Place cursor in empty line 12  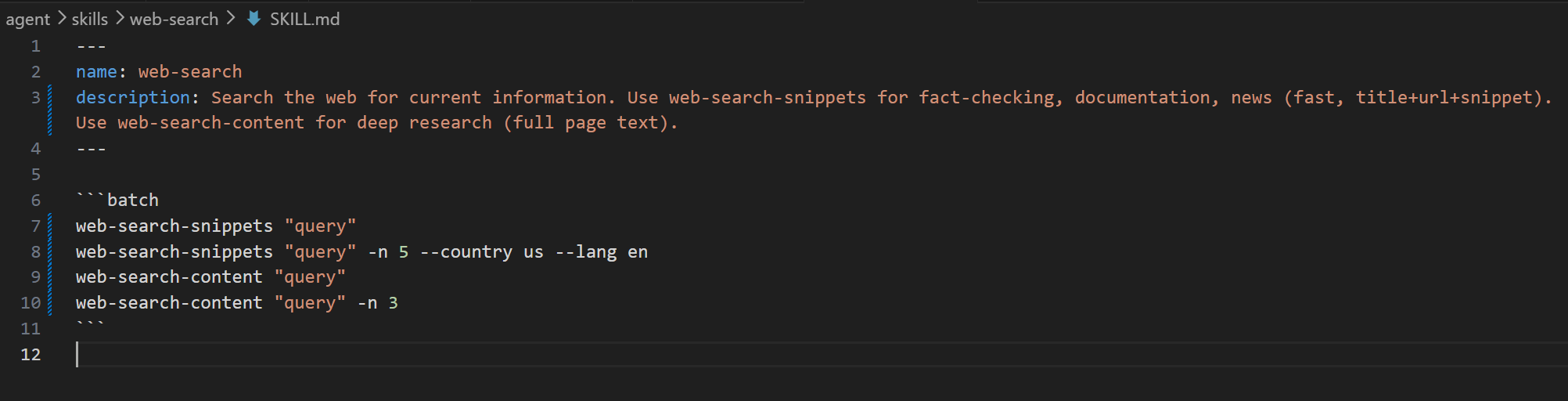point(822,355)
